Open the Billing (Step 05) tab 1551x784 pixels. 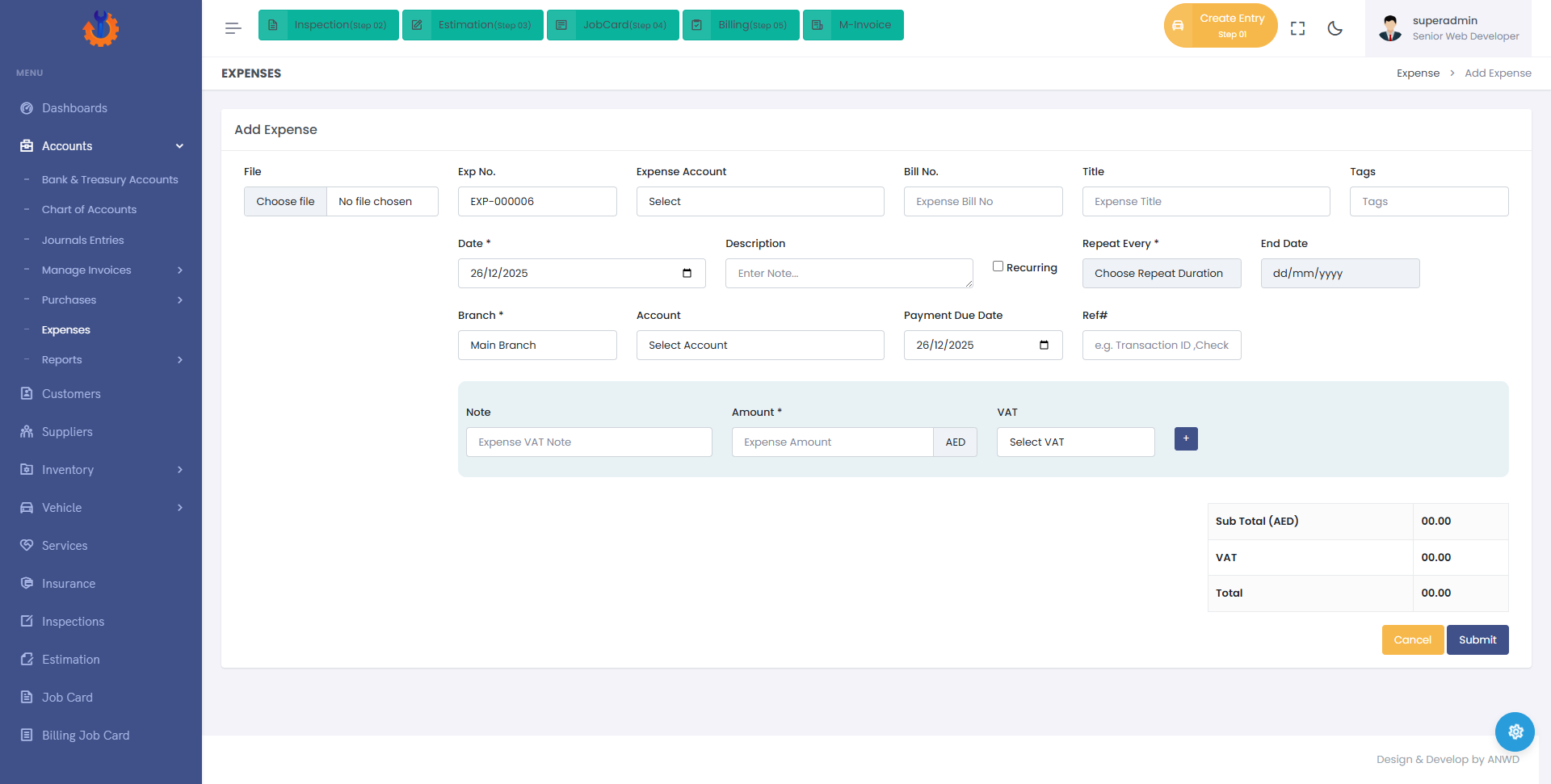coord(741,25)
